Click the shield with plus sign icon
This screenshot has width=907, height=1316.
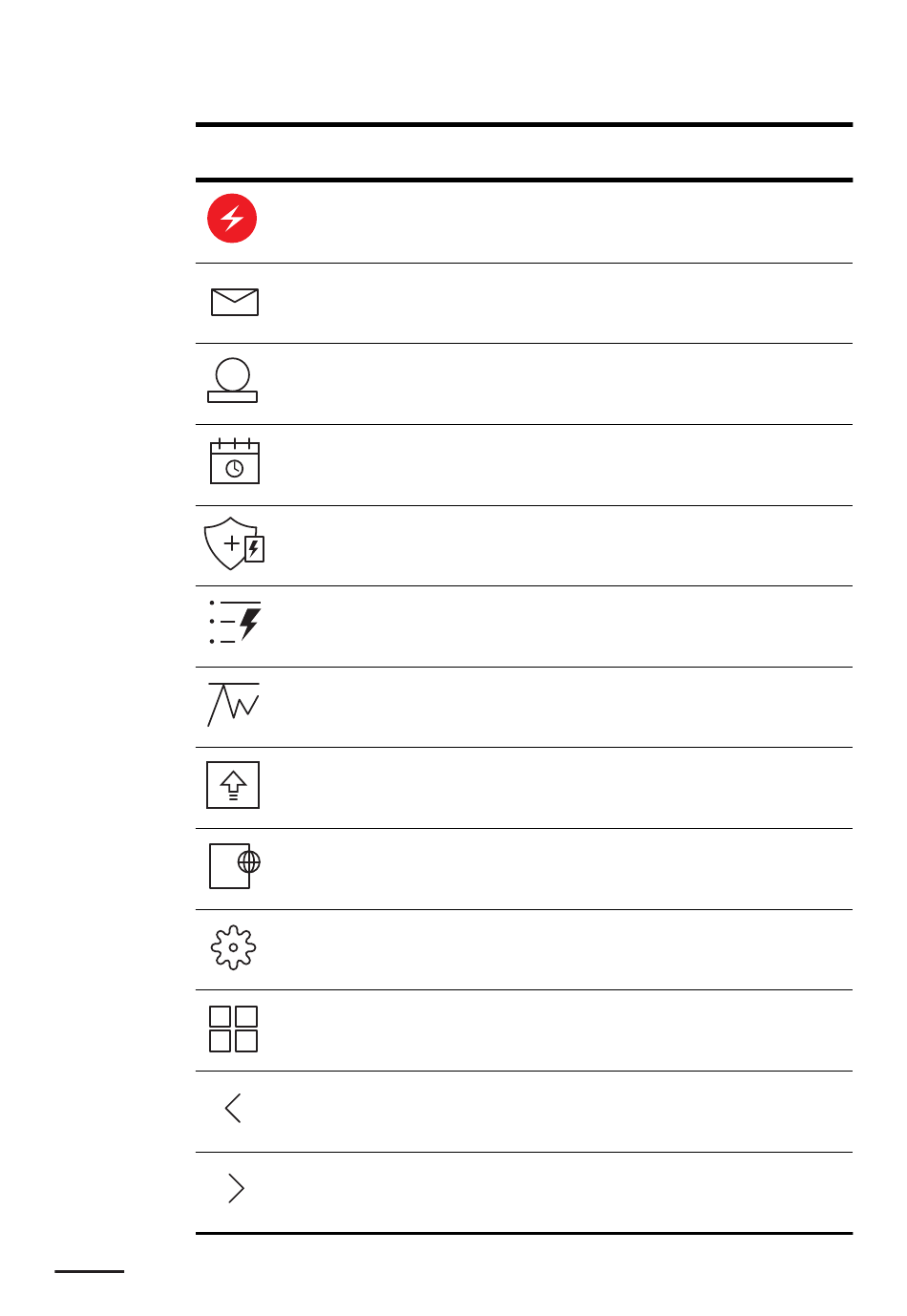(x=234, y=543)
